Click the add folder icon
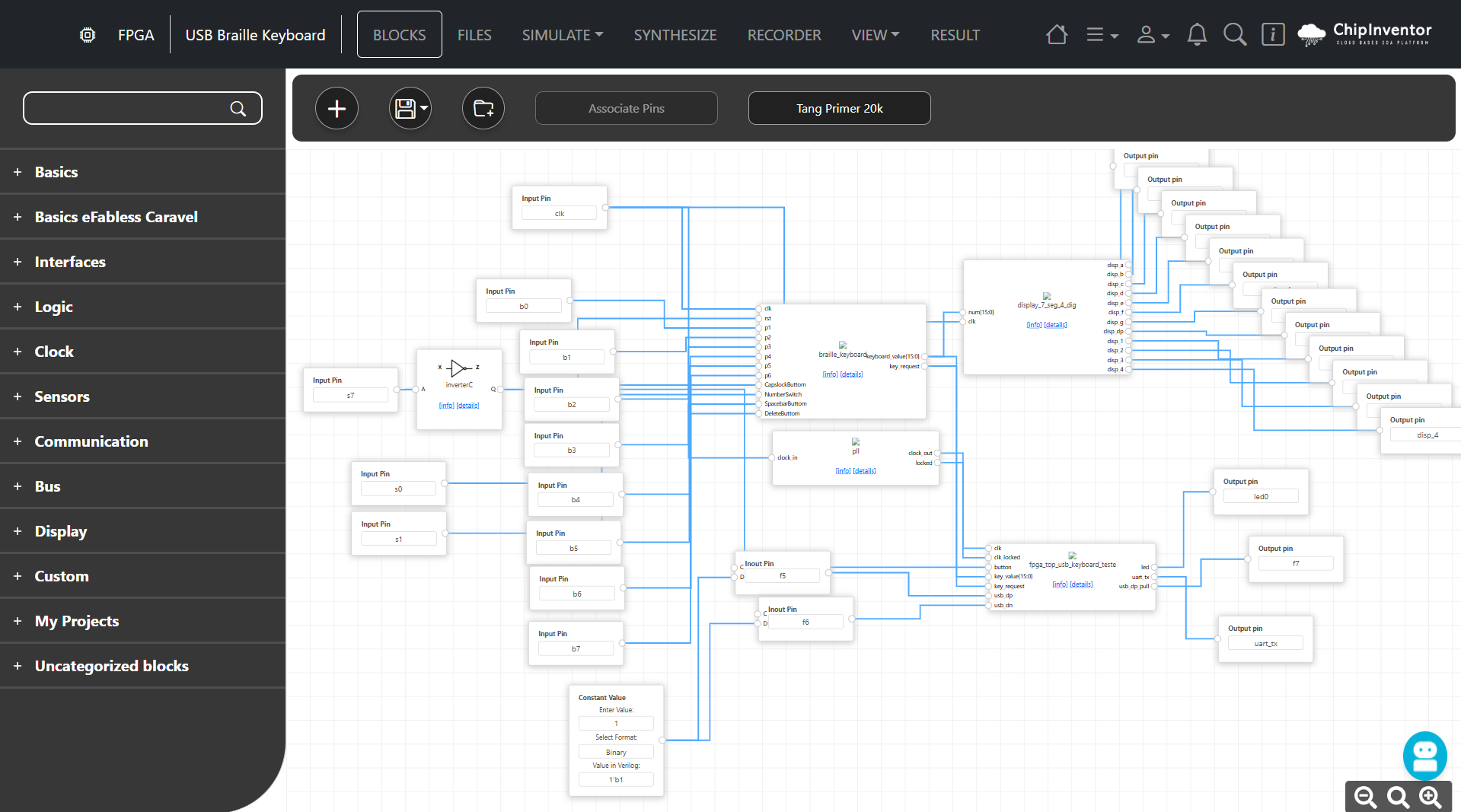The width and height of the screenshot is (1461, 812). point(483,109)
